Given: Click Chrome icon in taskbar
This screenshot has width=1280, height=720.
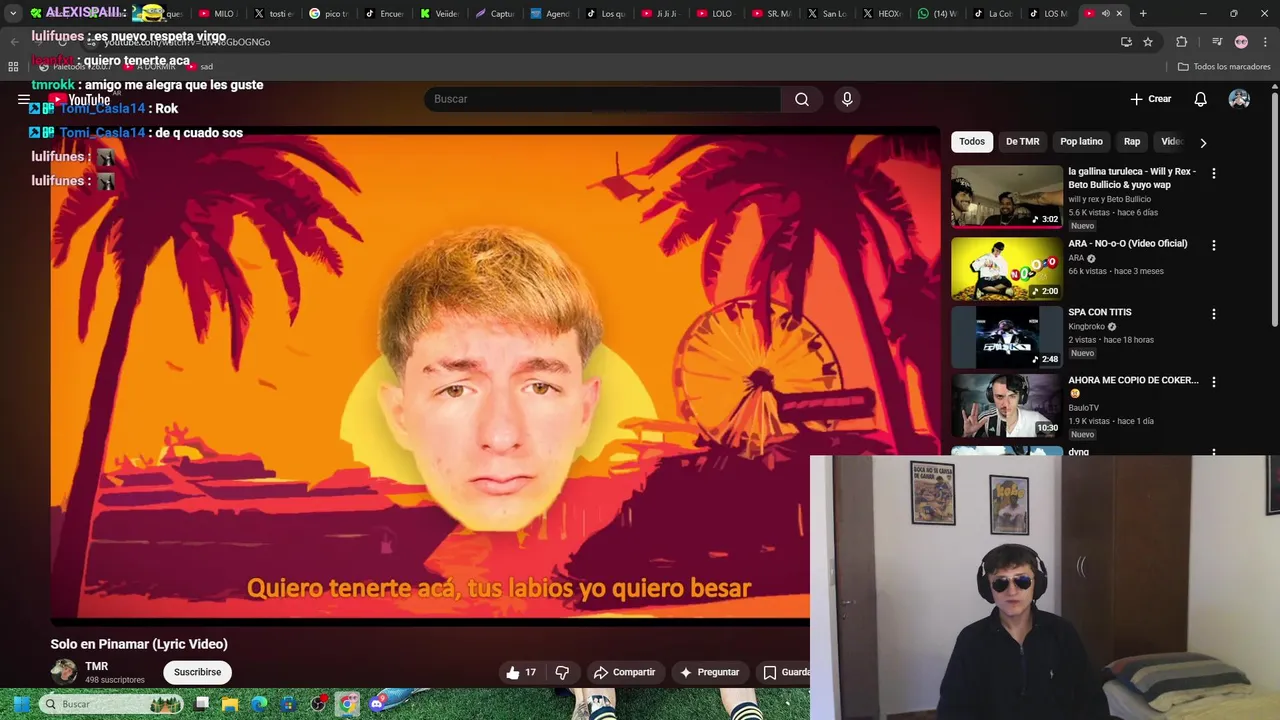Looking at the screenshot, I should coord(347,704).
